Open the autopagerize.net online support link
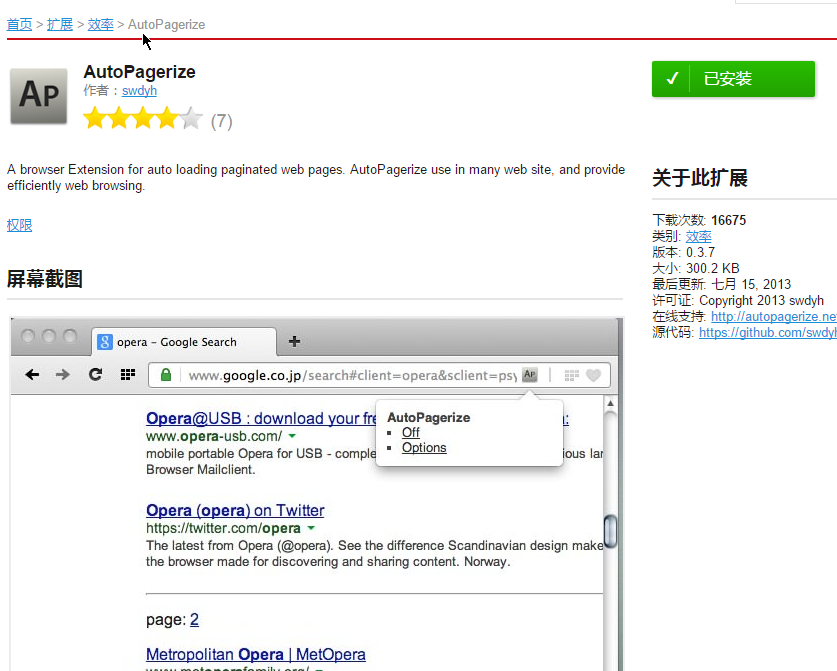Image resolution: width=837 pixels, height=671 pixels. pos(774,317)
